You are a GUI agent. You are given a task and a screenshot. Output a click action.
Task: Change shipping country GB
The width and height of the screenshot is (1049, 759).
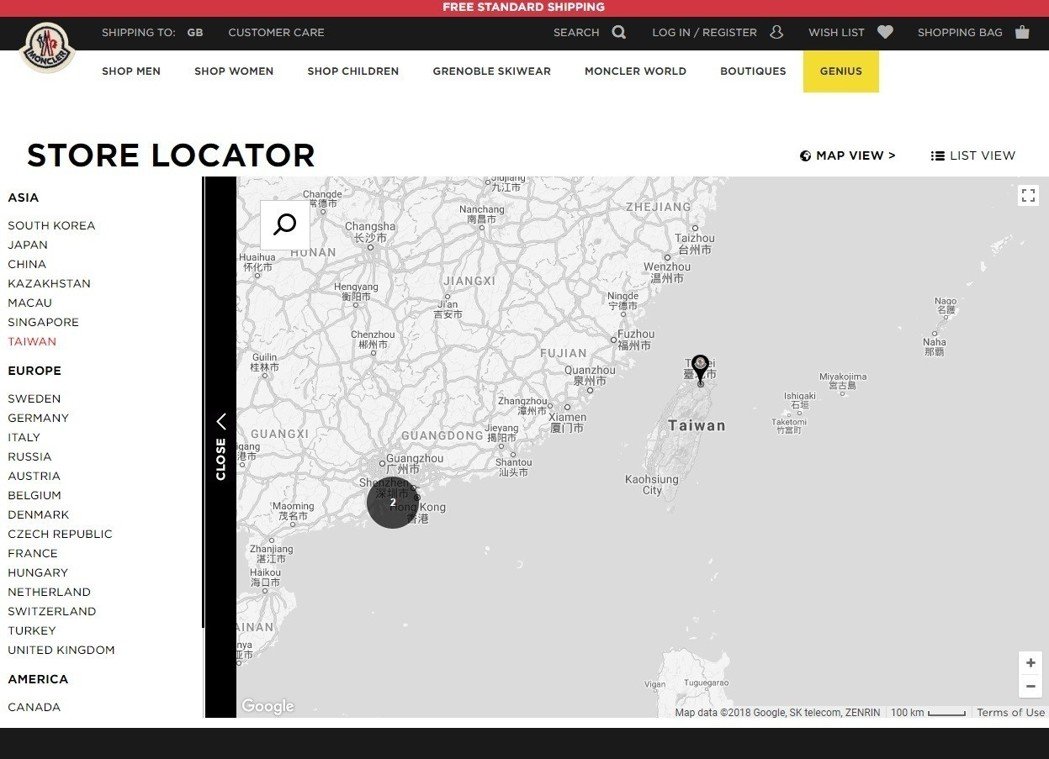coord(195,32)
